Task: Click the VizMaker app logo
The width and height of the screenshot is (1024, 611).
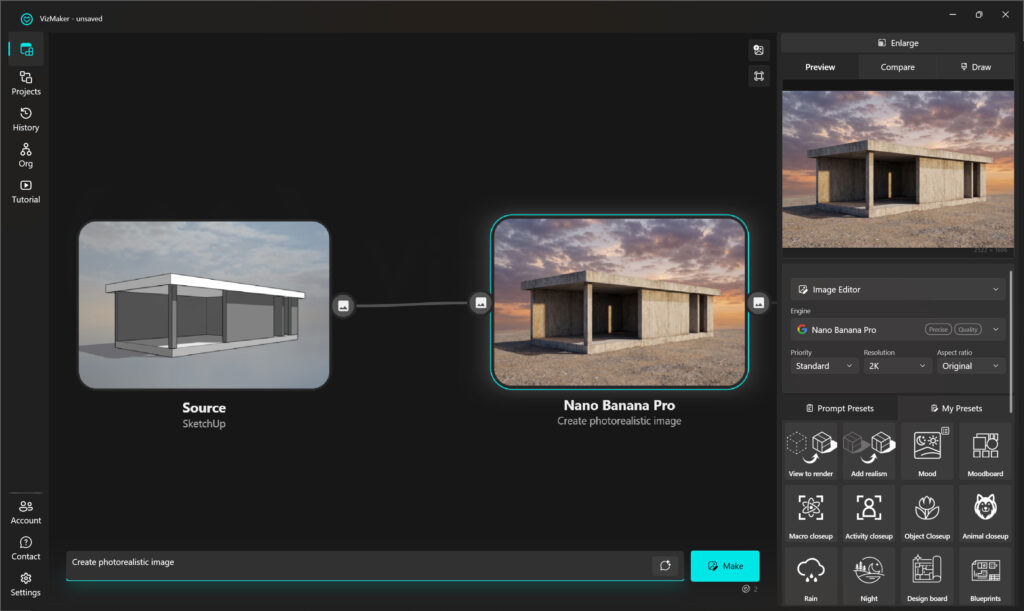Action: click(x=27, y=19)
